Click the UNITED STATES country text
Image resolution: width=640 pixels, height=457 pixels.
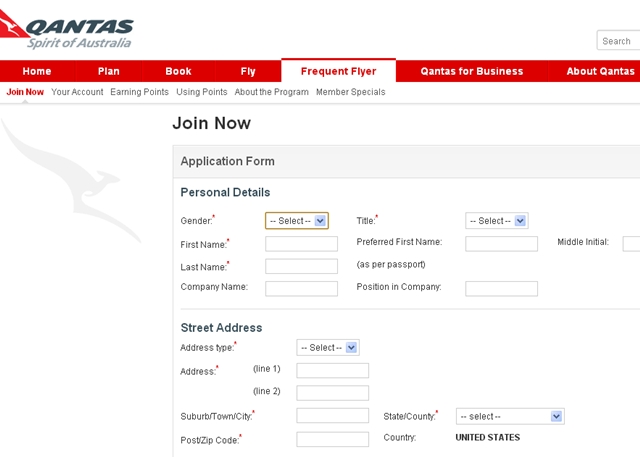pyautogui.click(x=488, y=437)
